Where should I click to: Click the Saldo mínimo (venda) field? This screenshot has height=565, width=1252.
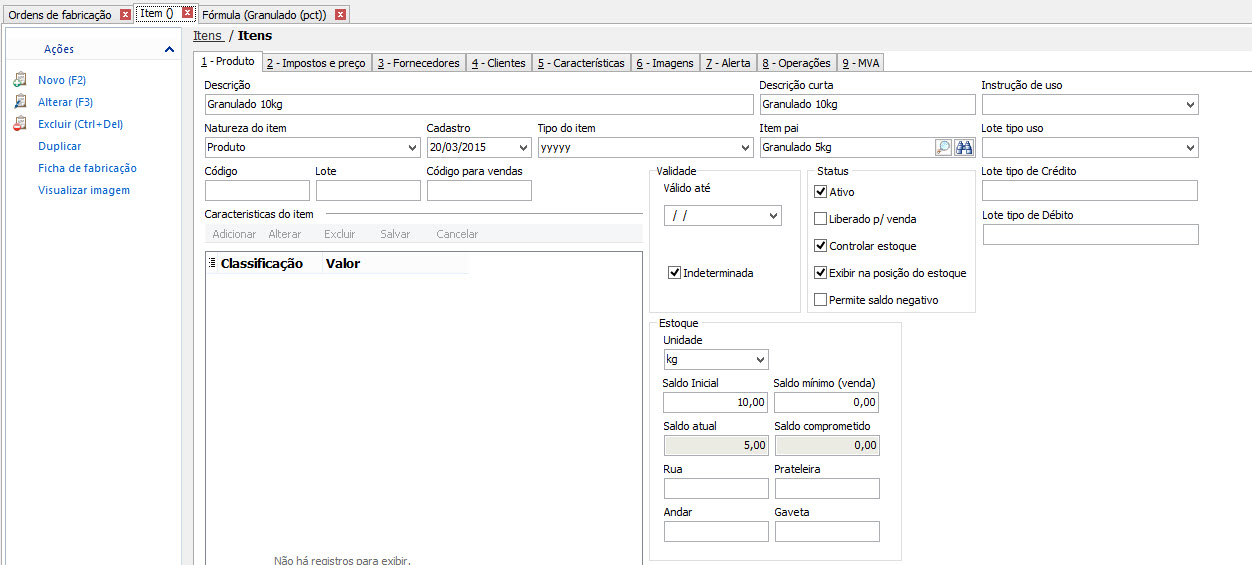coord(827,402)
